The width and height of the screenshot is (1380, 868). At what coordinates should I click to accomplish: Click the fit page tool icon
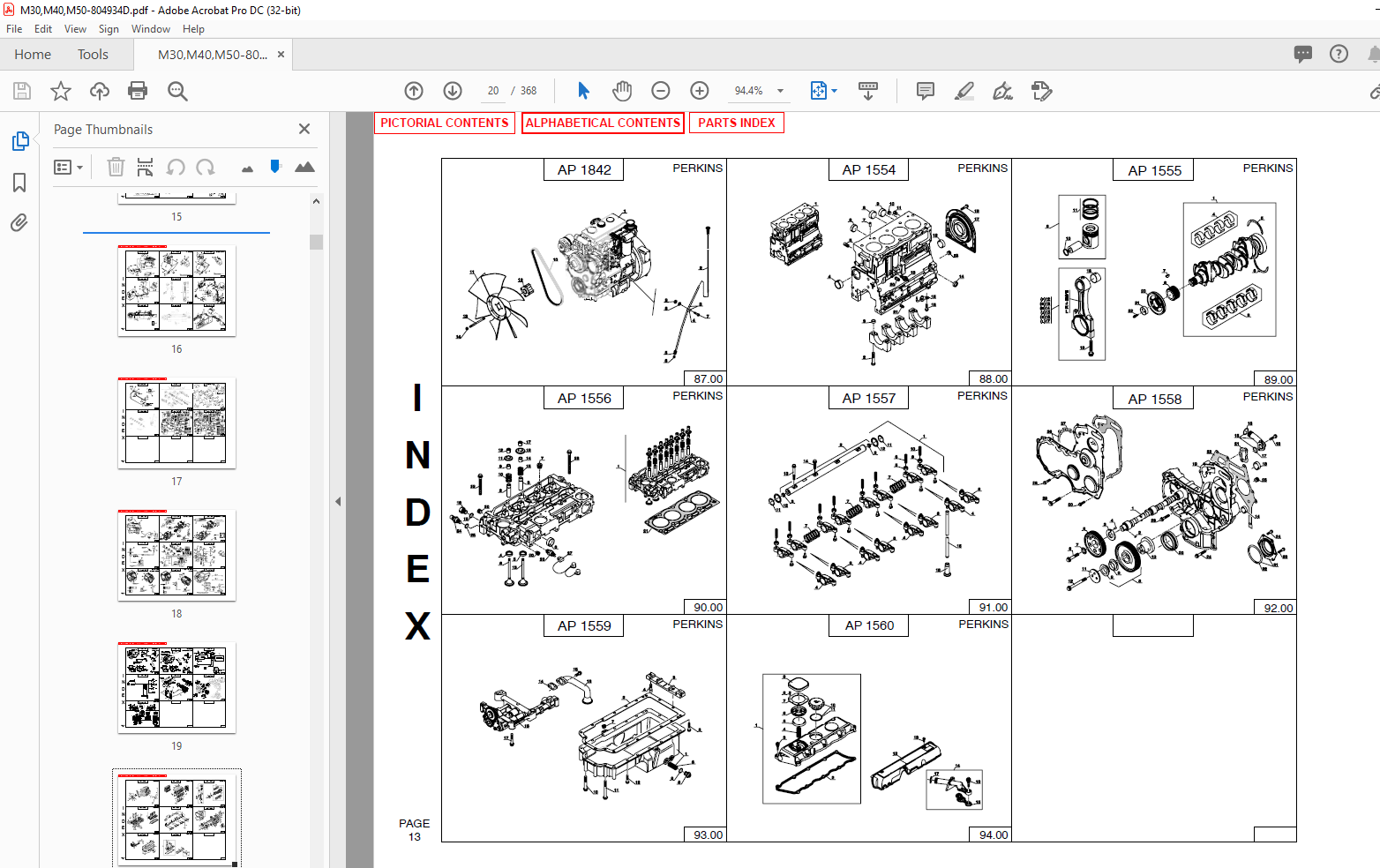819,91
